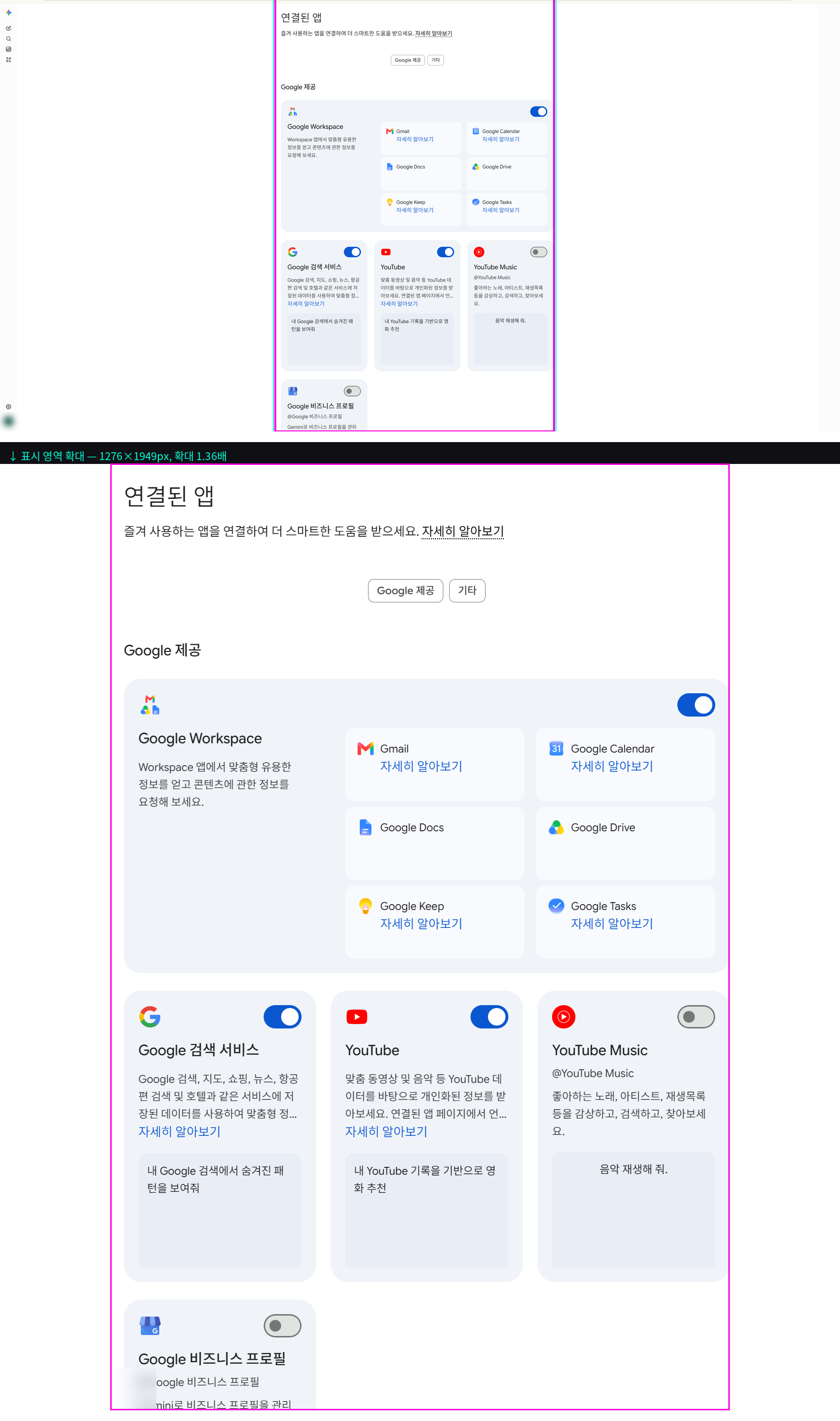Turn off Google Workspace toggle in the enlarged view

pyautogui.click(x=696, y=704)
